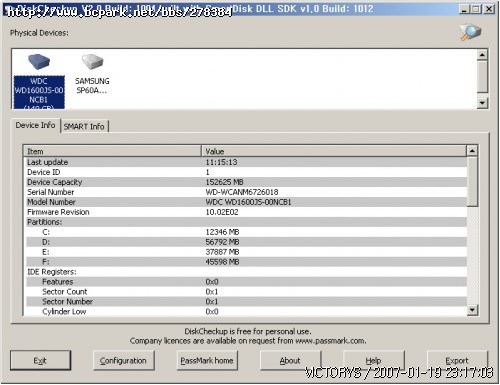Select the Cylinder Low row

pos(247,311)
